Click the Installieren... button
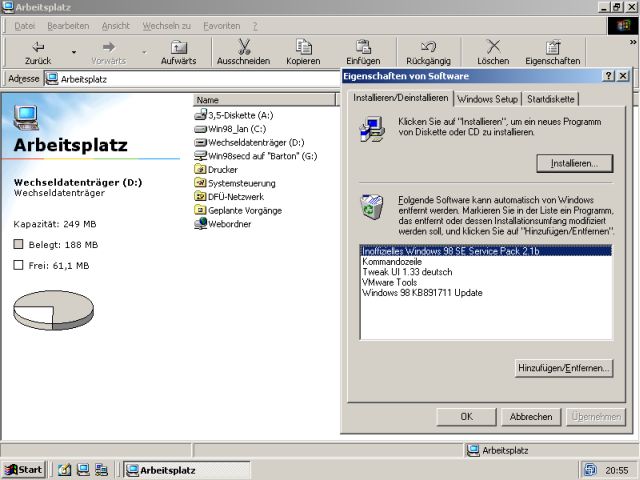 coord(575,163)
